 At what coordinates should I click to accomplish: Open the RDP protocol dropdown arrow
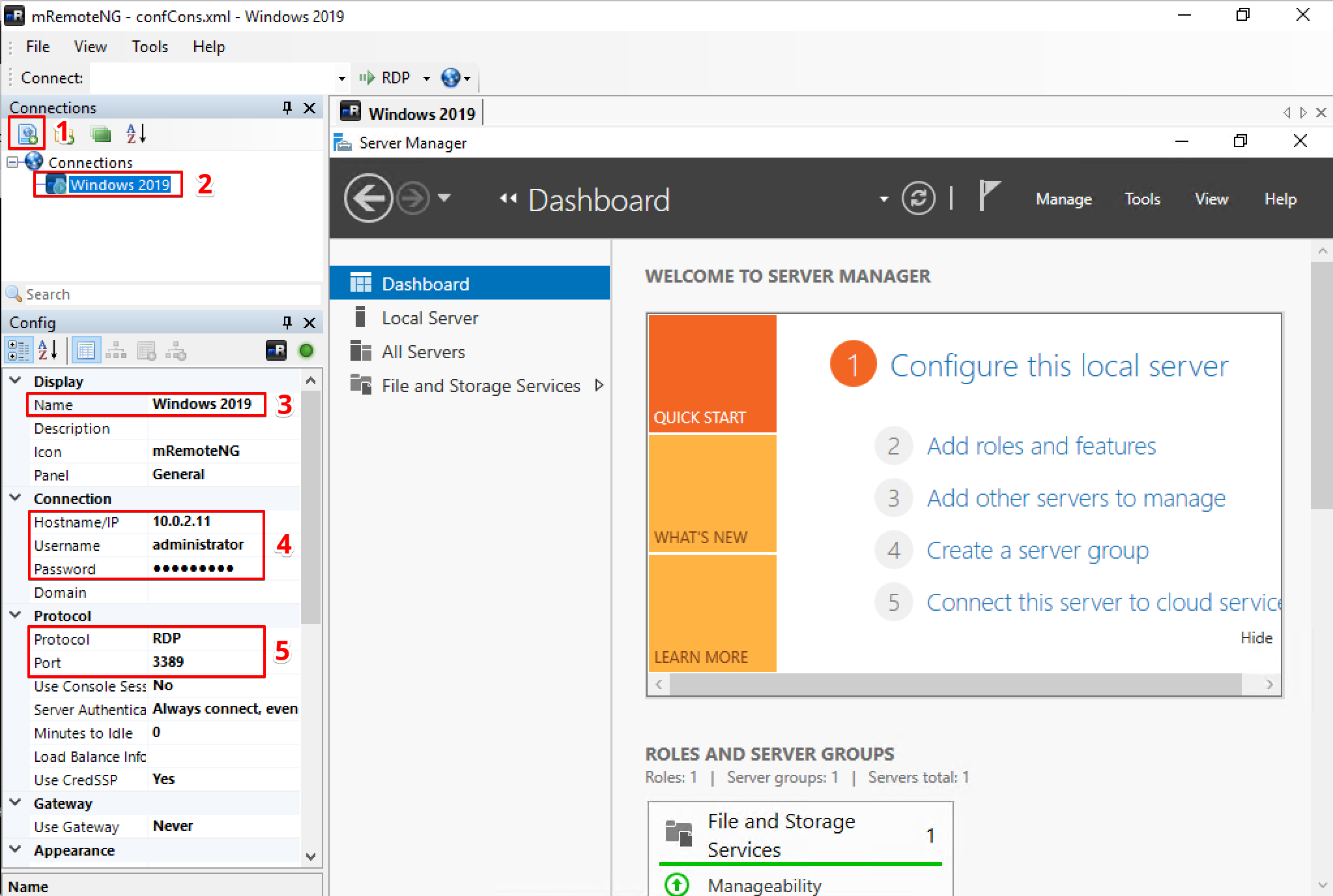pos(427,78)
